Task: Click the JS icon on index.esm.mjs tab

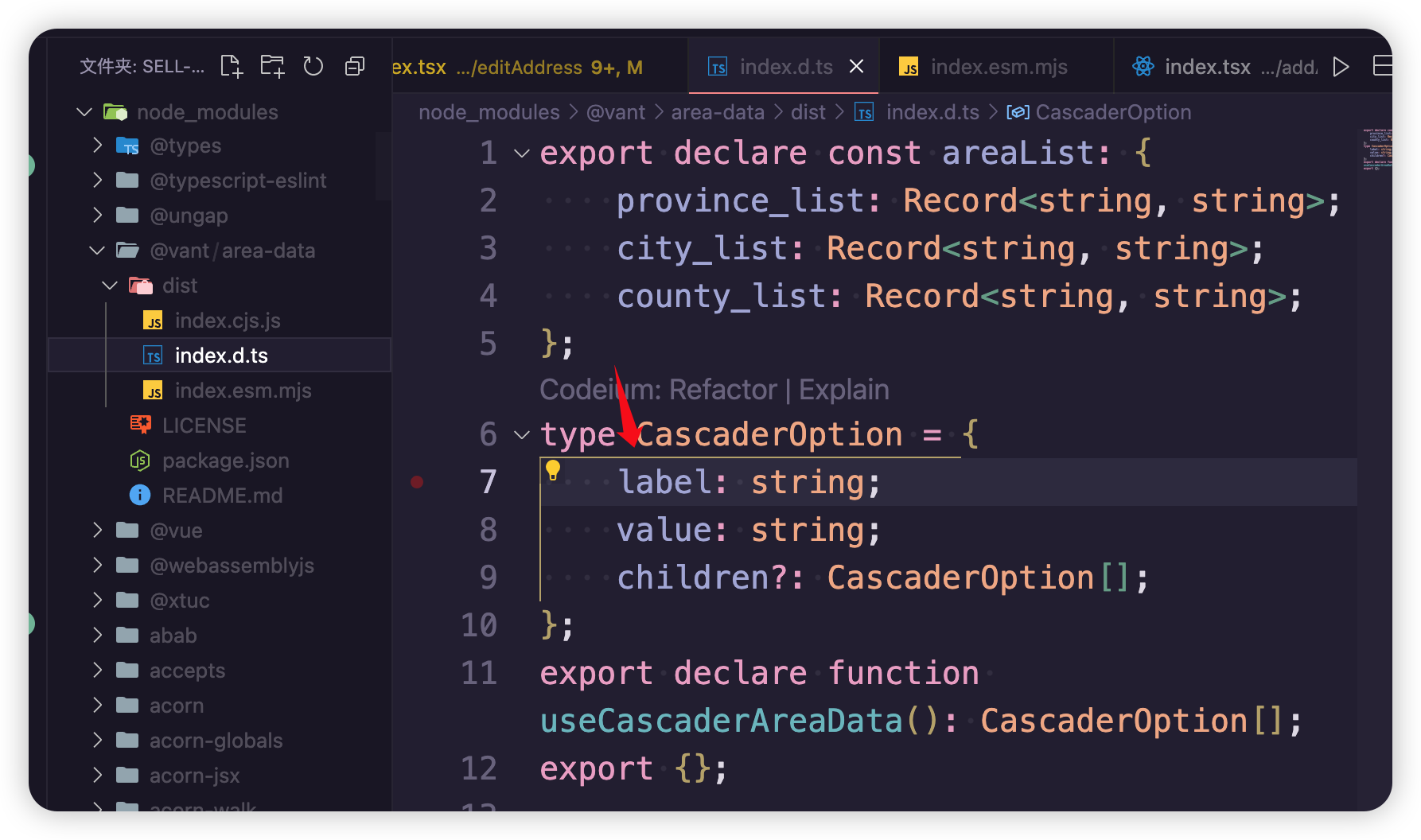Action: tap(909, 67)
